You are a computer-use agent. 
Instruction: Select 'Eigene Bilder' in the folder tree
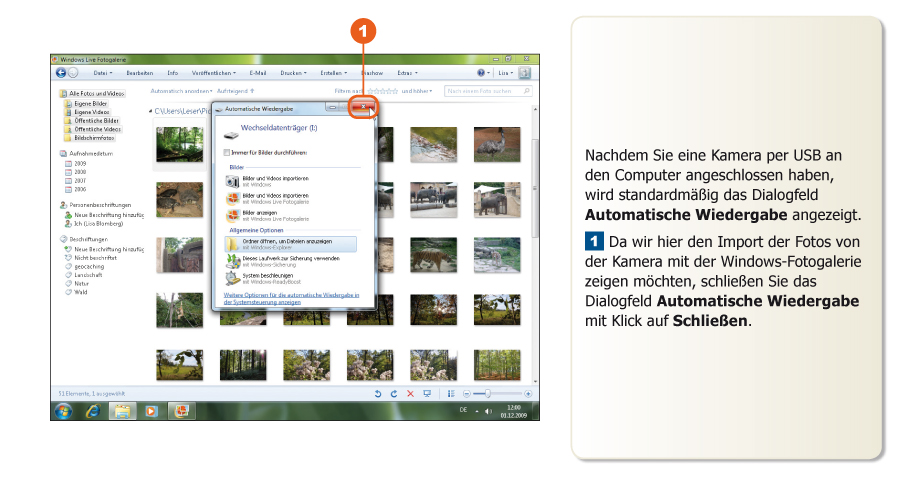pos(90,103)
